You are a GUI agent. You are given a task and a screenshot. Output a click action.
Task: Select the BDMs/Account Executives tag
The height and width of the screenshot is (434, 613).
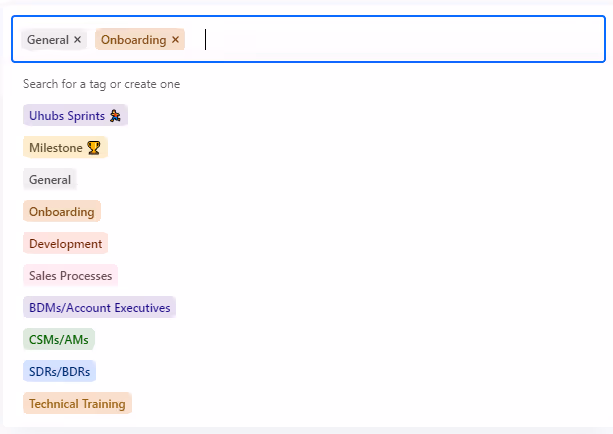[99, 308]
